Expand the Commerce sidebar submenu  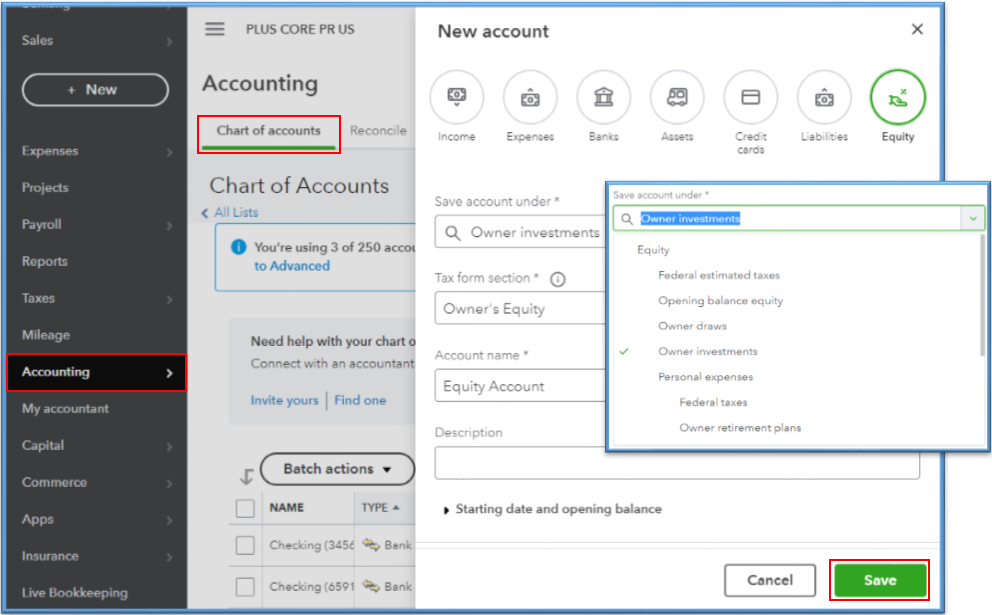(169, 483)
